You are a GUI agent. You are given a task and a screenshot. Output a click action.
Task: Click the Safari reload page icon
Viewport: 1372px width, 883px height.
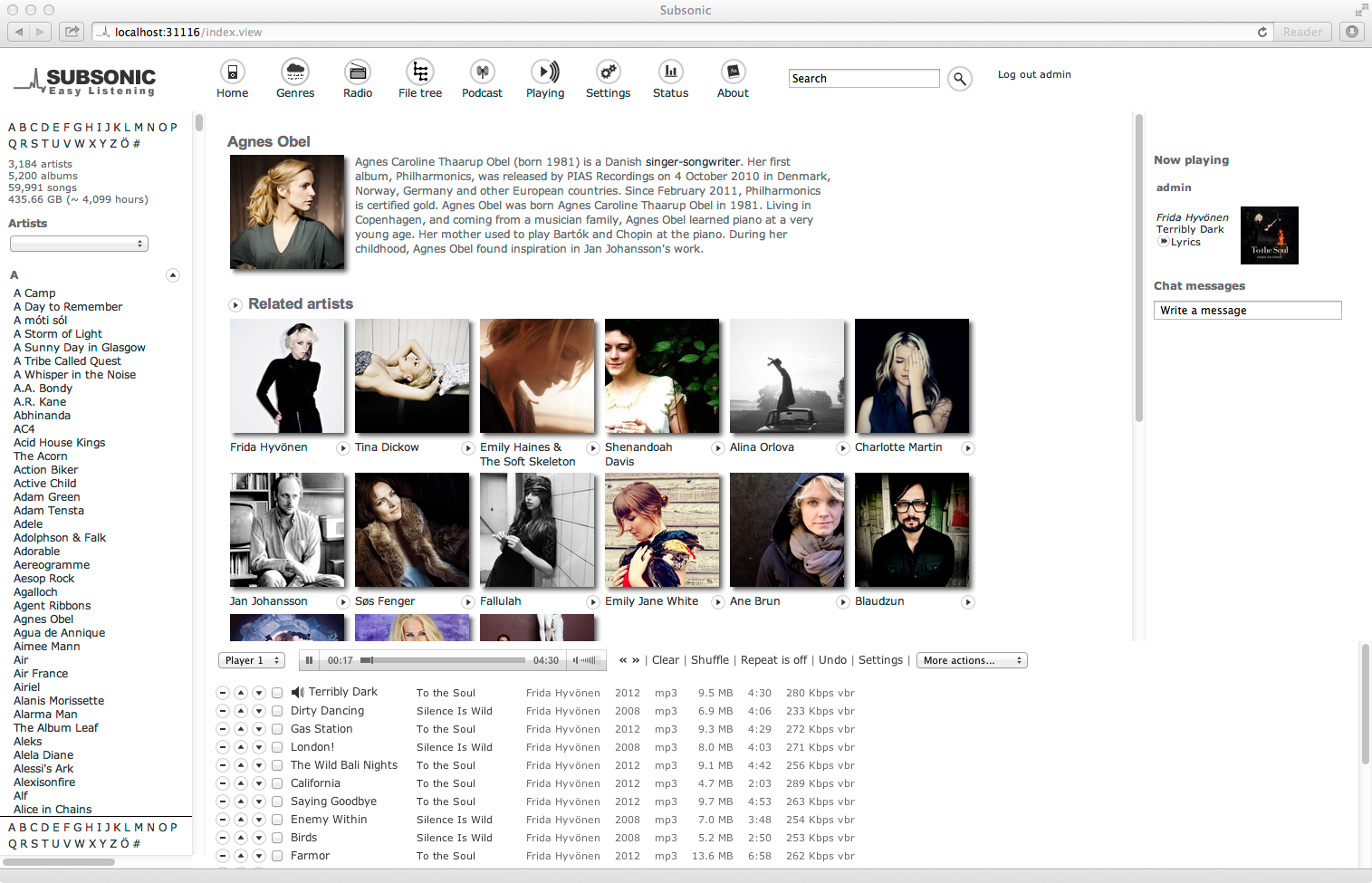coord(1262,32)
